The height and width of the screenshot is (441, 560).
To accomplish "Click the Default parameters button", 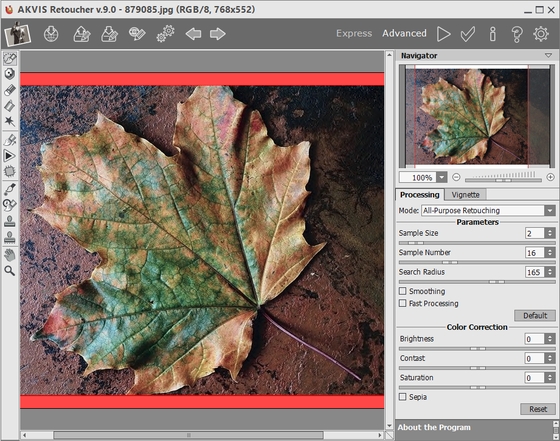I will (535, 315).
